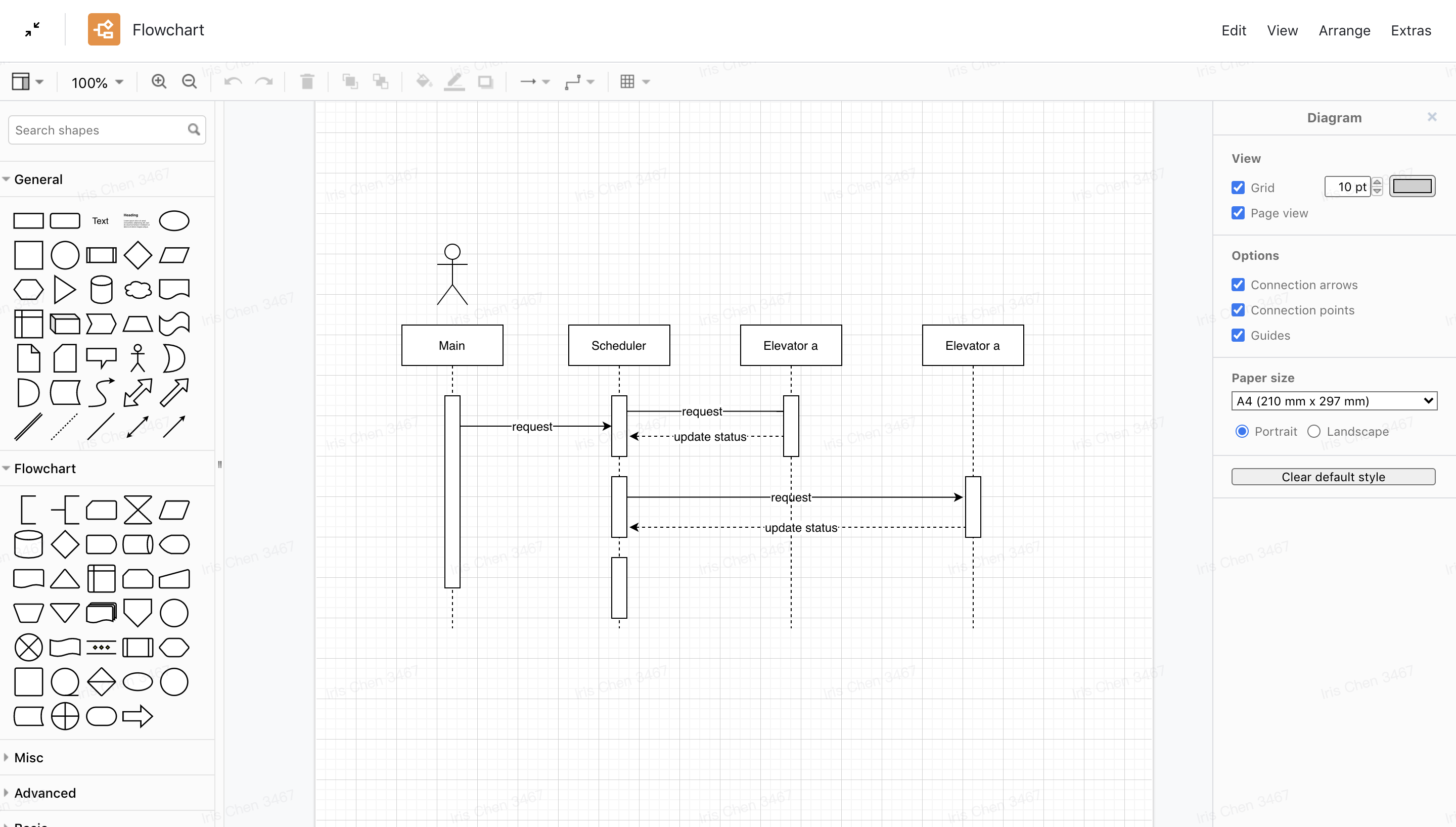This screenshot has width=1456, height=827.
Task: Click the collapse fullscreen arrows icon
Action: tap(32, 29)
